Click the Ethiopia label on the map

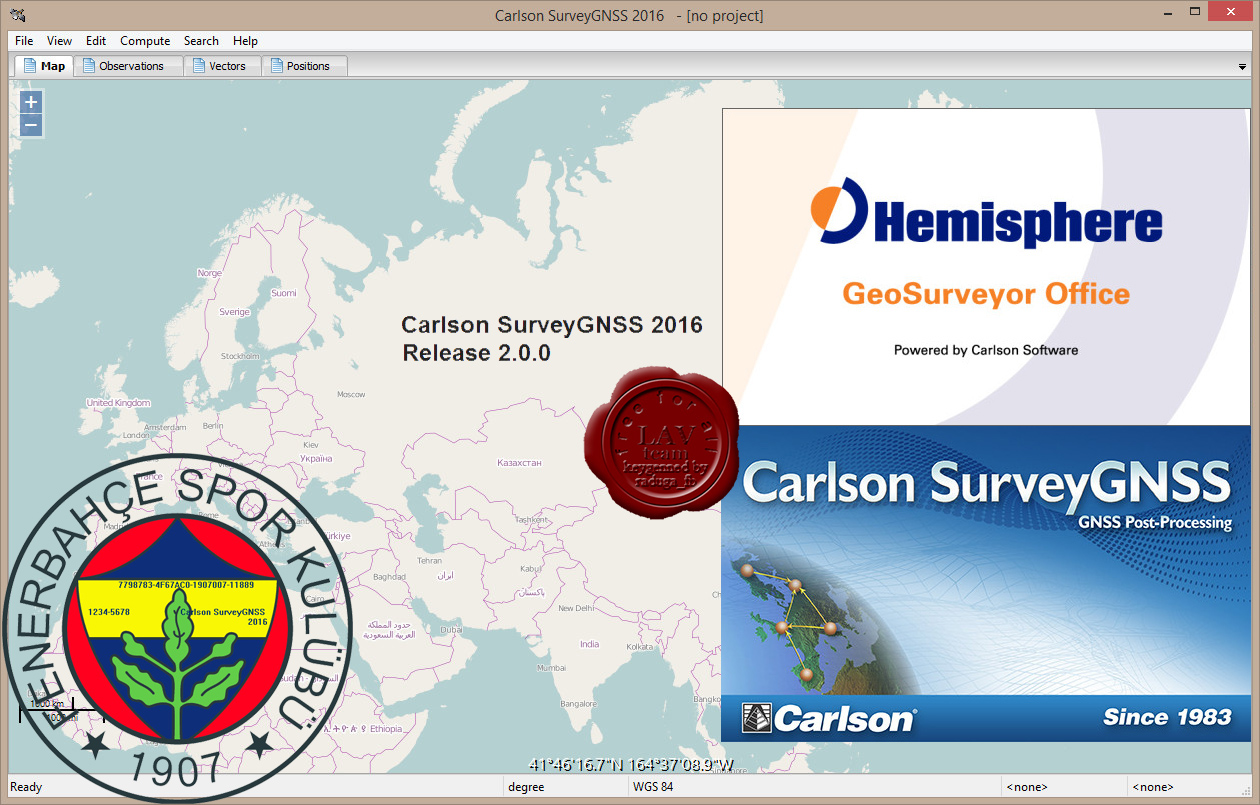[x=386, y=730]
